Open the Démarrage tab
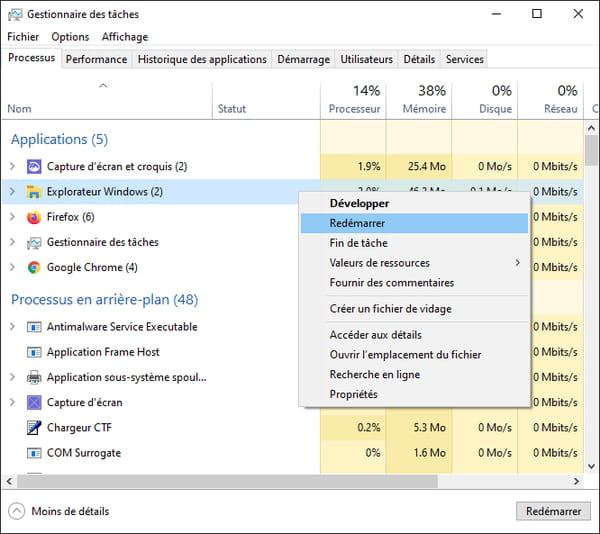The height and width of the screenshot is (534, 600). (x=303, y=59)
